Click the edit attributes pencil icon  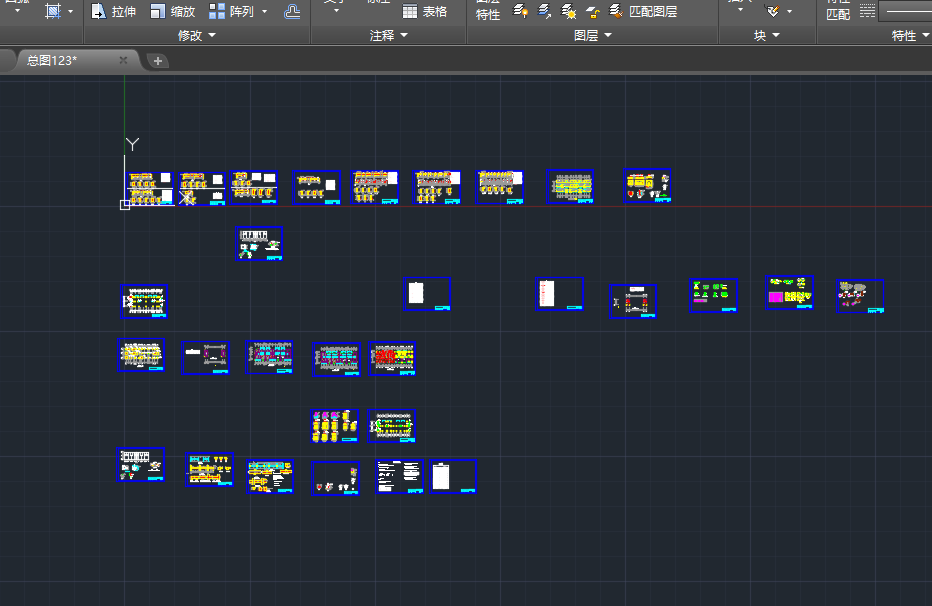pos(773,11)
